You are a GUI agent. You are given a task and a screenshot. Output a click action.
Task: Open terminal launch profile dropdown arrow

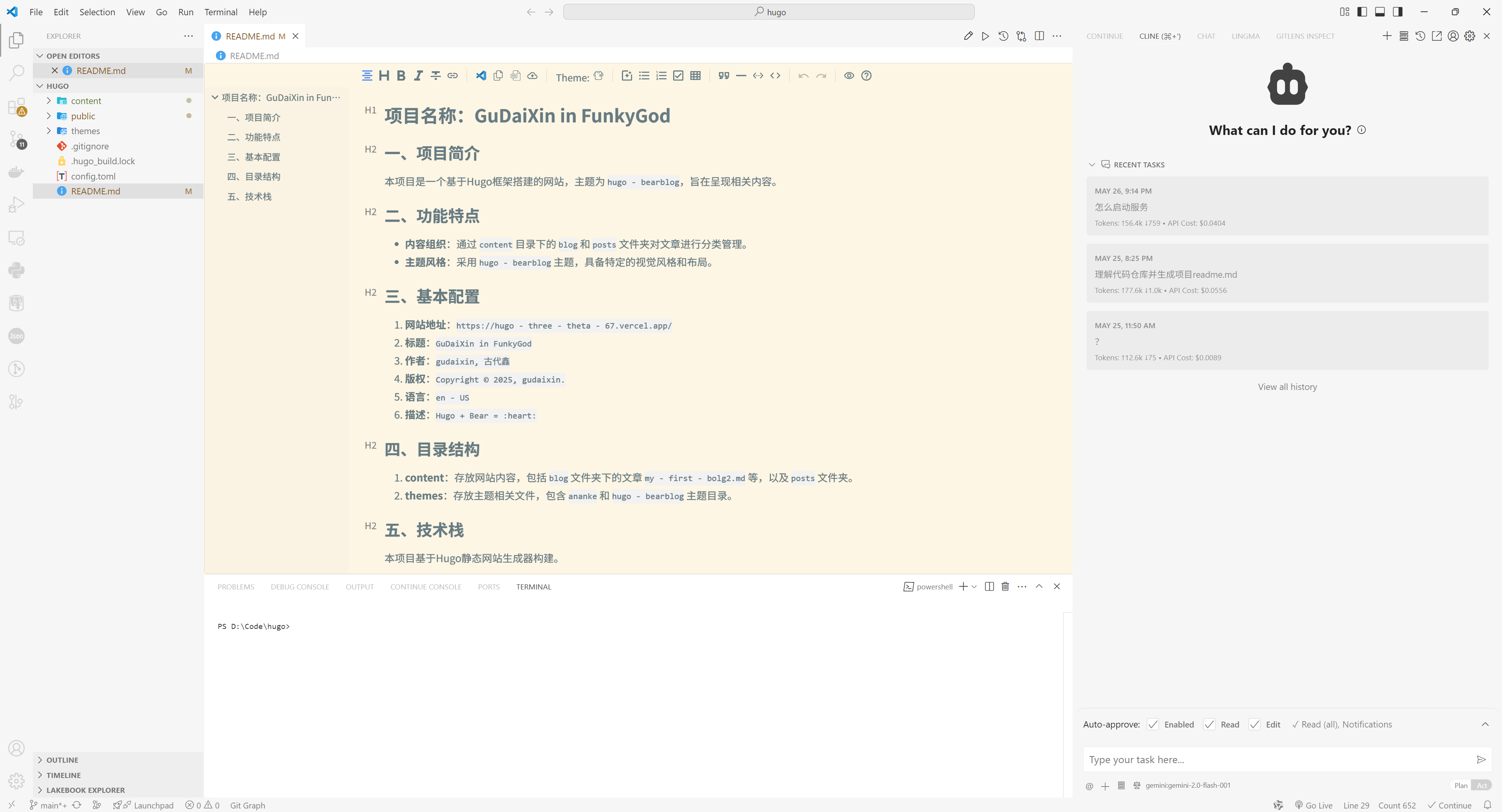(974, 587)
